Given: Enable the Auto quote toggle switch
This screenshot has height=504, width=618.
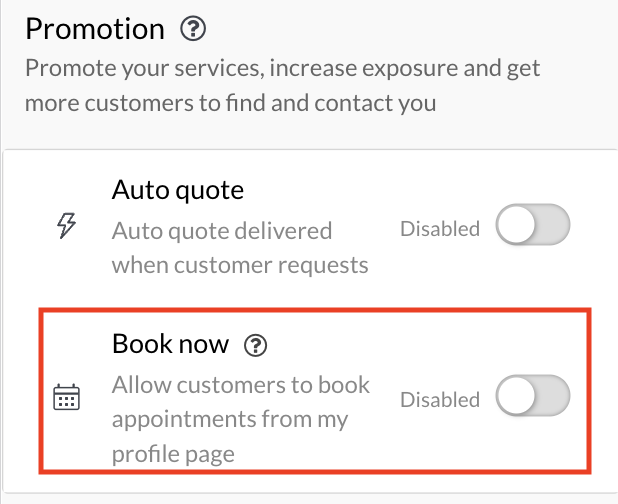Looking at the screenshot, I should pyautogui.click(x=533, y=228).
